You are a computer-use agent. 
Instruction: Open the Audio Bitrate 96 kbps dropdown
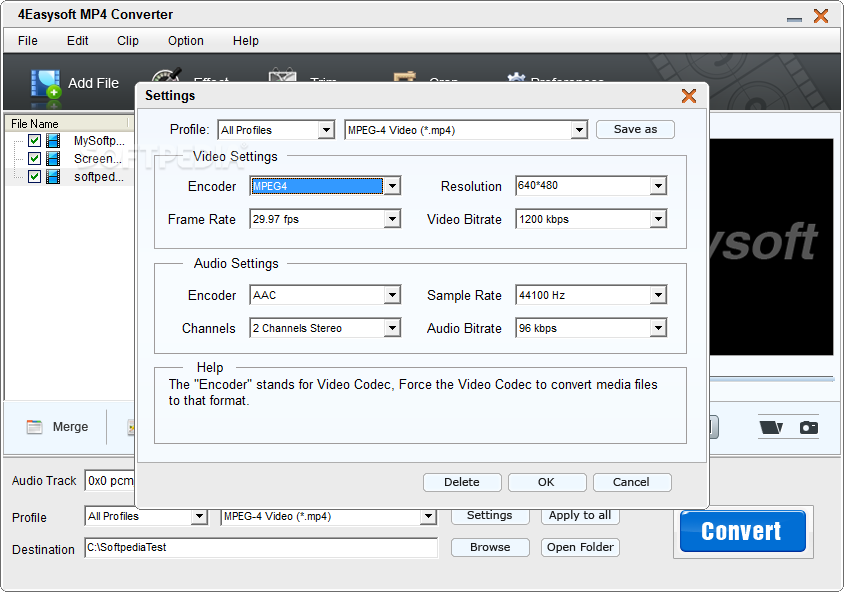click(x=658, y=328)
